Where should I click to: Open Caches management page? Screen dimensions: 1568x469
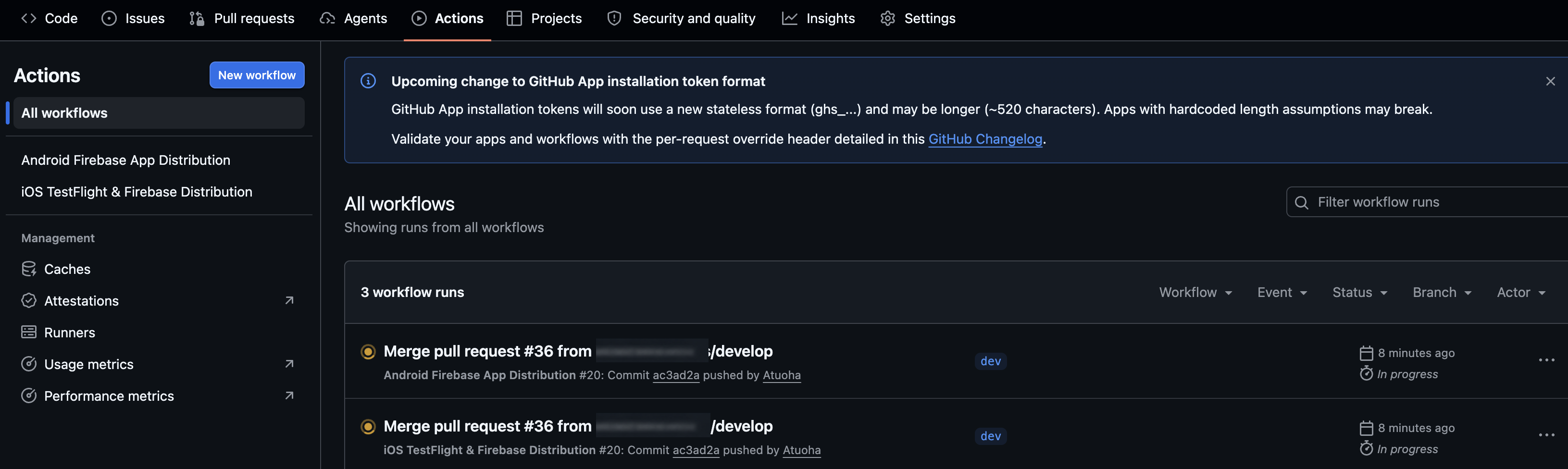click(67, 269)
